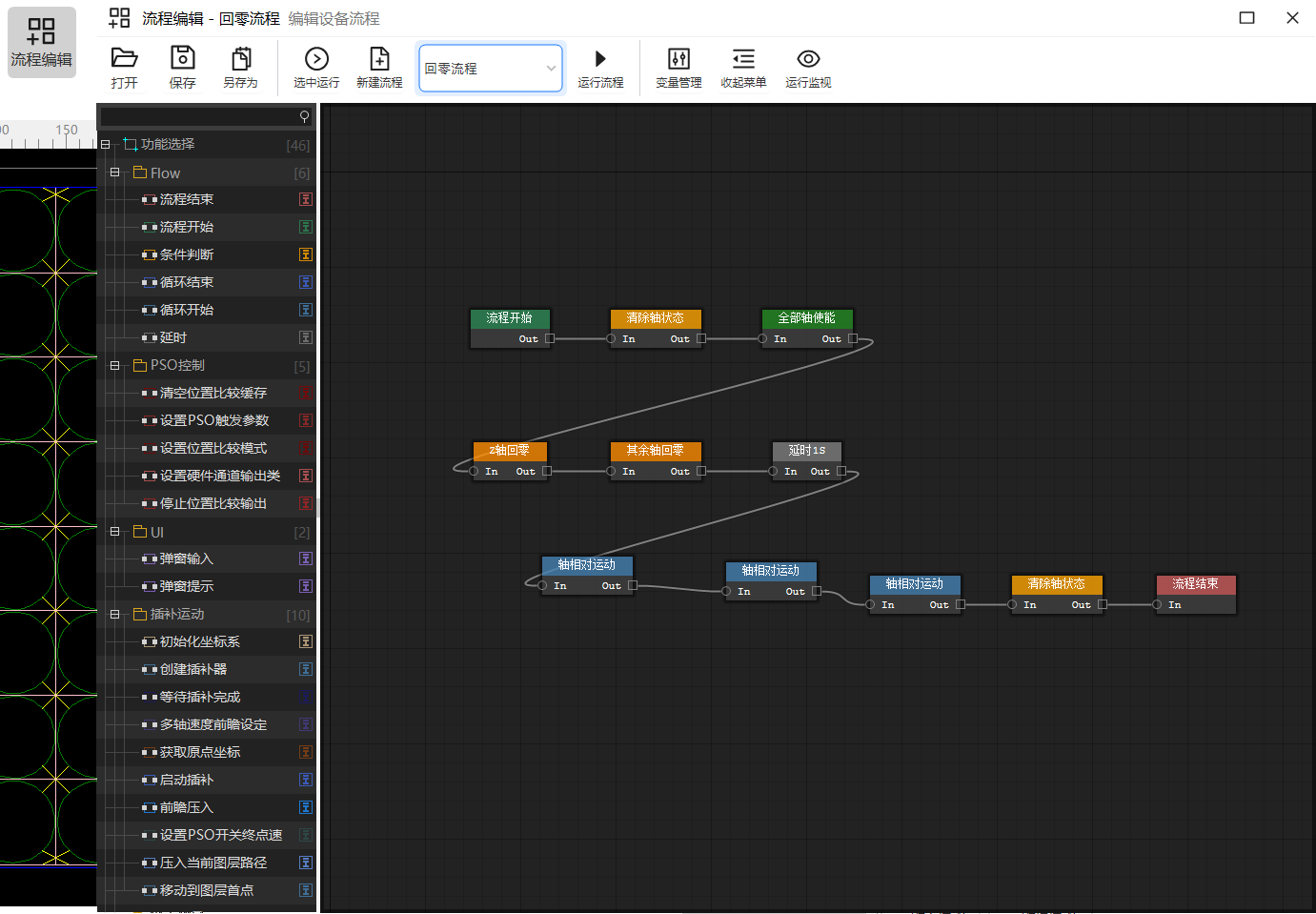Select the 前瞻压入 item
Viewport: 1316px width, 914px height.
(187, 807)
